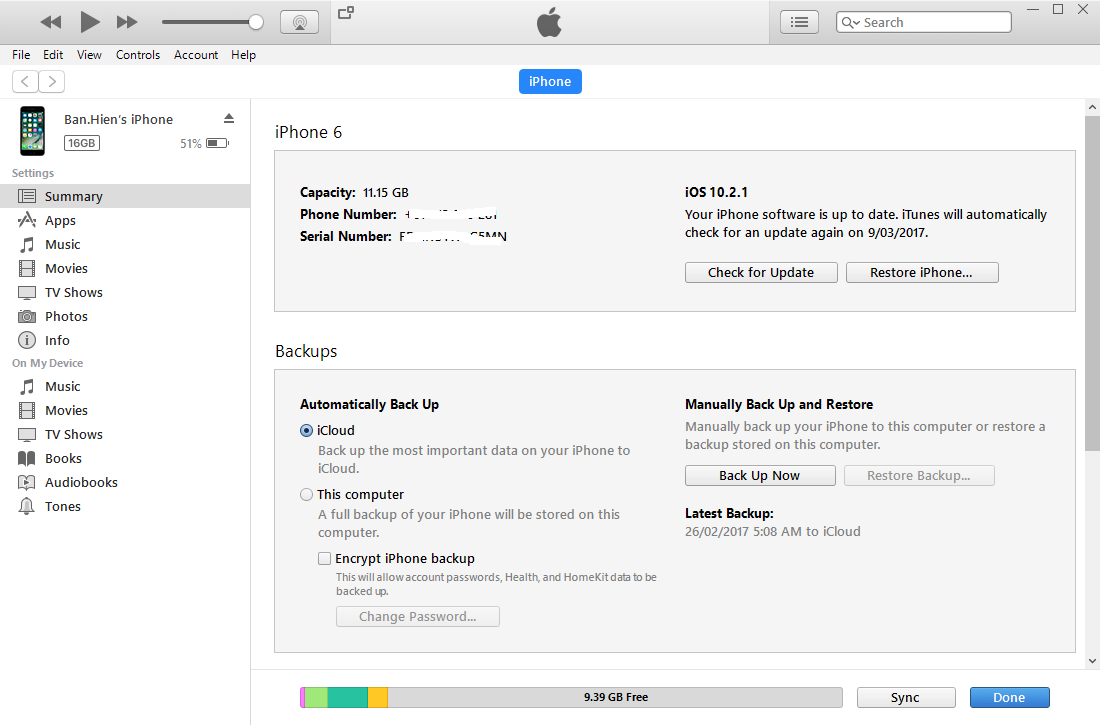The image size is (1100, 725).
Task: Click the 51% battery indicator icon
Action: coord(217,143)
